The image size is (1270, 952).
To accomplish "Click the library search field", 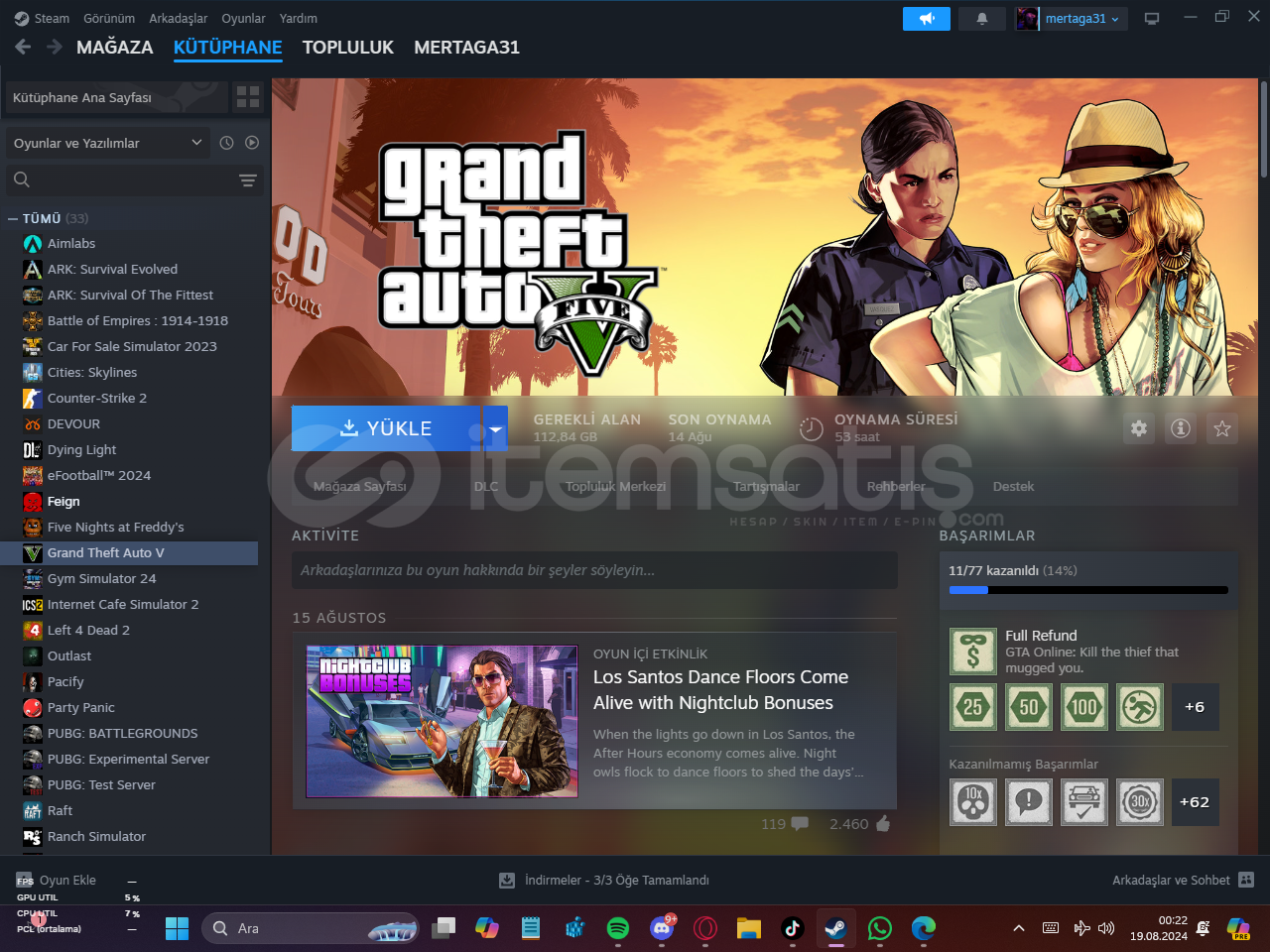I will coord(119,179).
